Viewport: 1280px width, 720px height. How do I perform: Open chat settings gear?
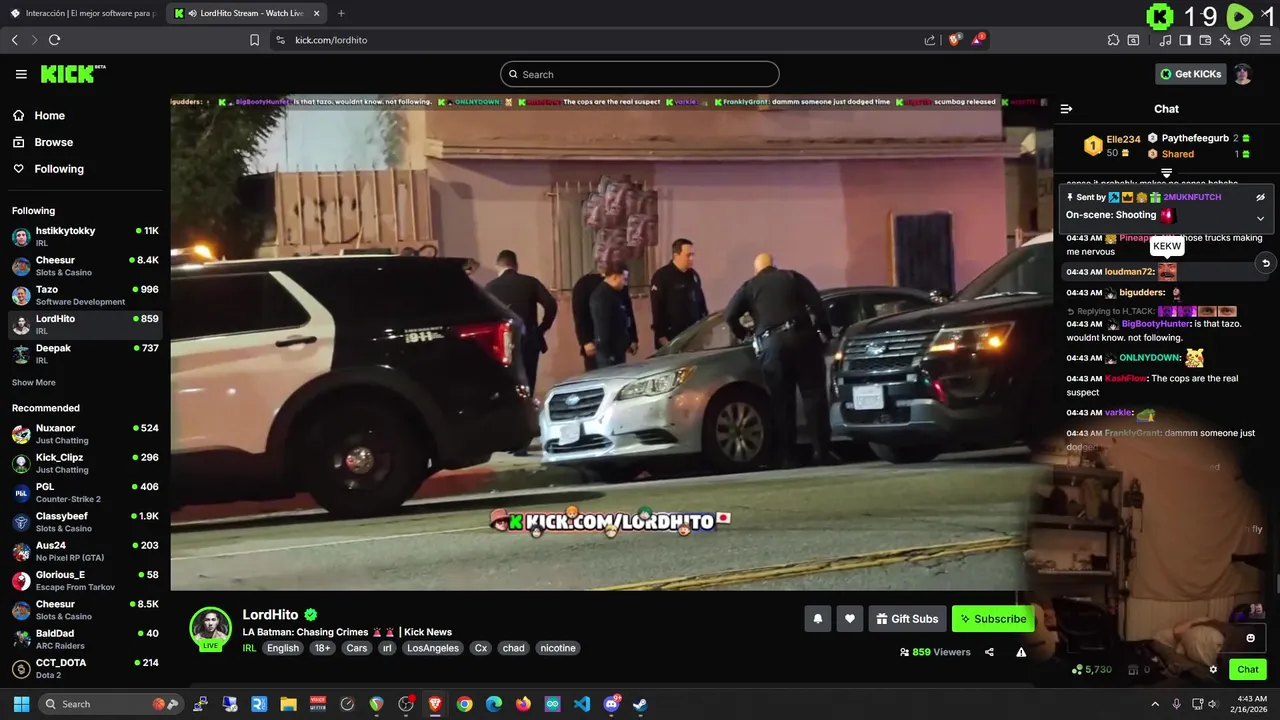point(1213,670)
